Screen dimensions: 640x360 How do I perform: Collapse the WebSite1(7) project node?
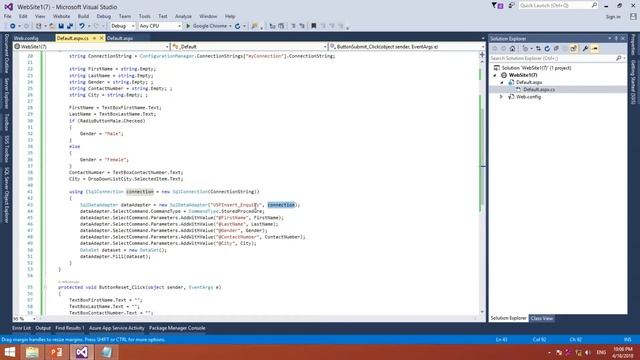[495, 75]
